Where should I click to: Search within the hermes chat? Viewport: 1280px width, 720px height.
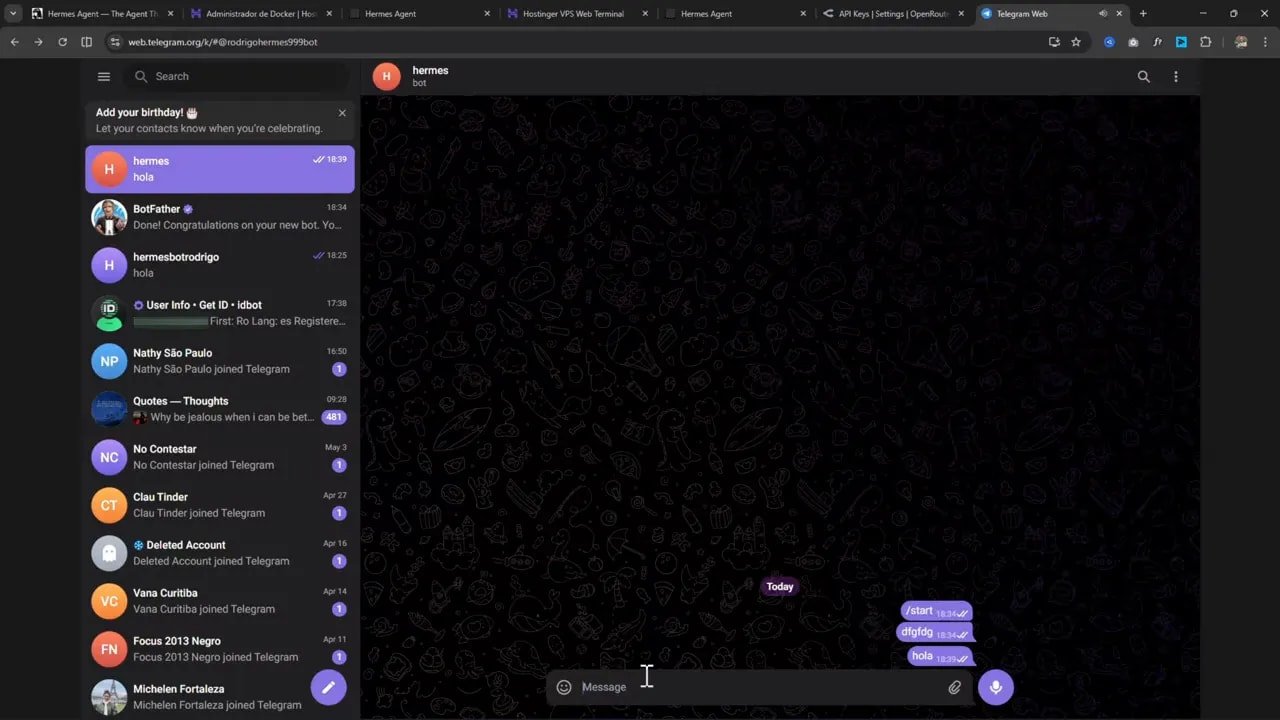tap(1144, 76)
